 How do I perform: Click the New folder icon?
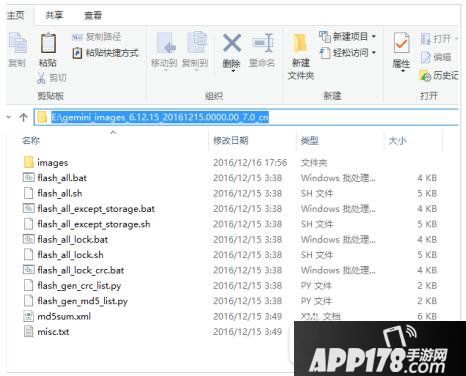[300, 43]
